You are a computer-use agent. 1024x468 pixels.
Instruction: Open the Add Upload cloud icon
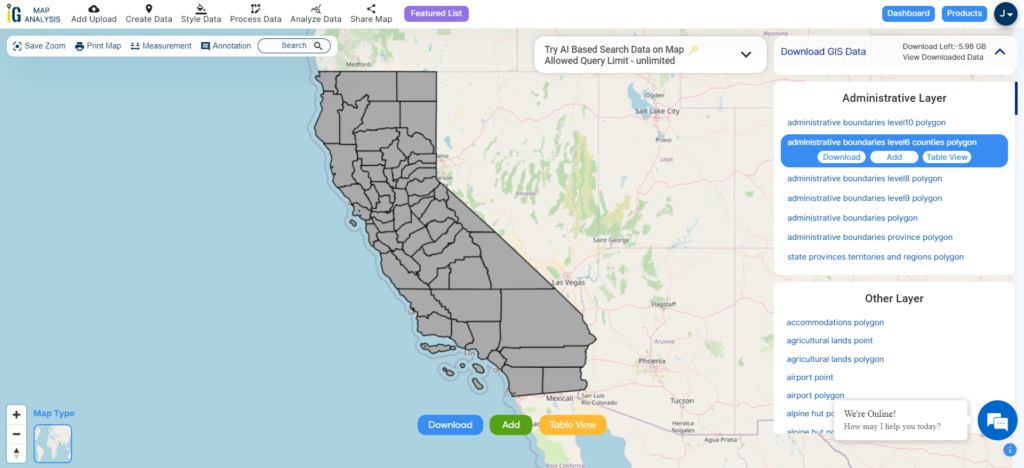(93, 8)
